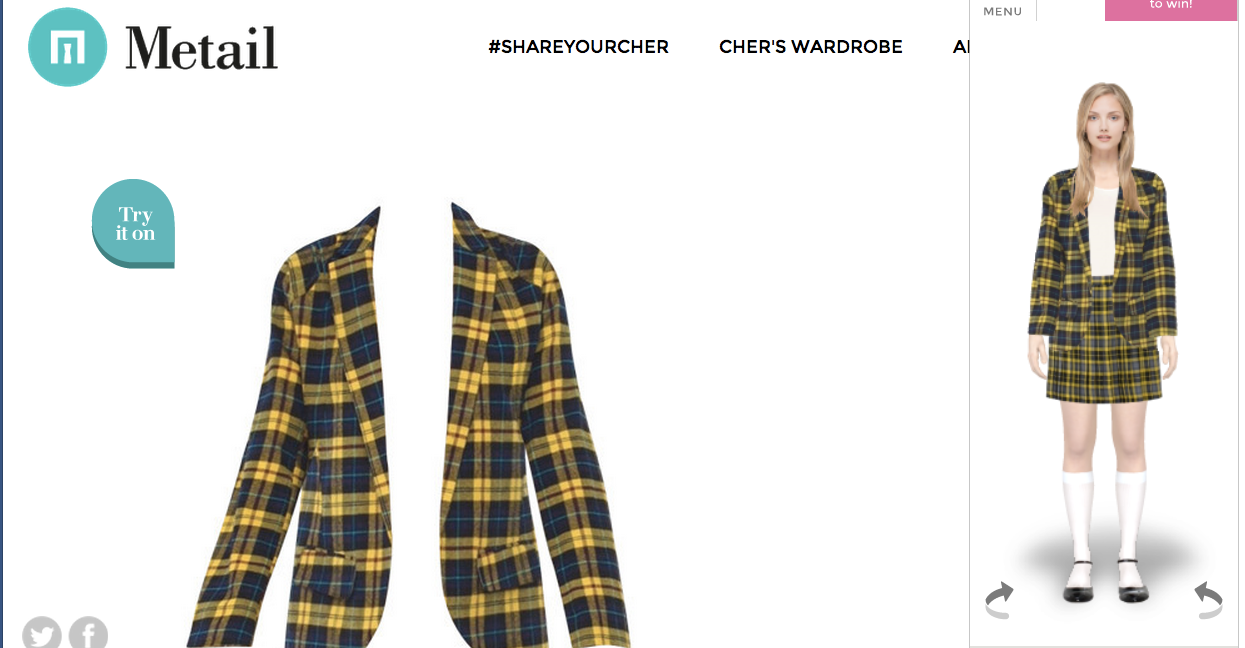Share via the Twitter icon
This screenshot has height=648, width=1245.
point(42,633)
